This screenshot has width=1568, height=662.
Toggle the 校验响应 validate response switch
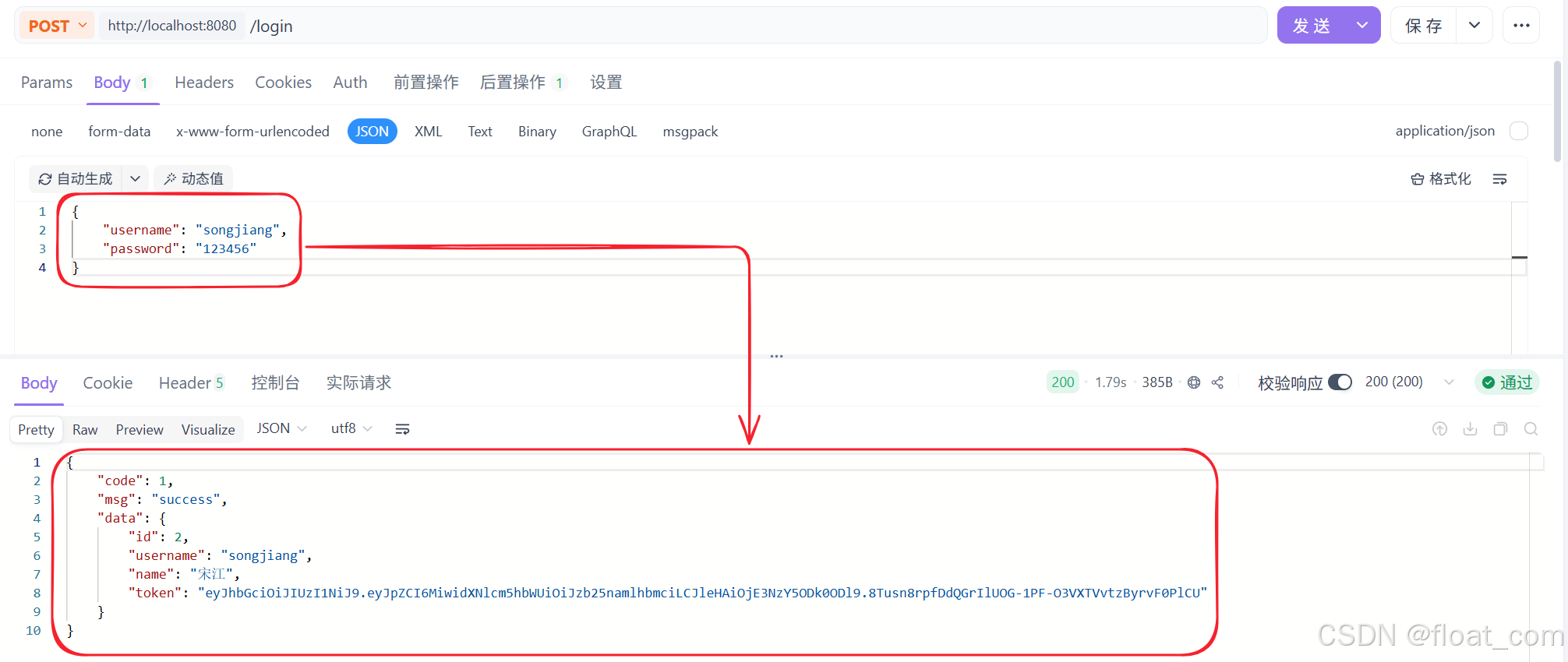coord(1340,382)
